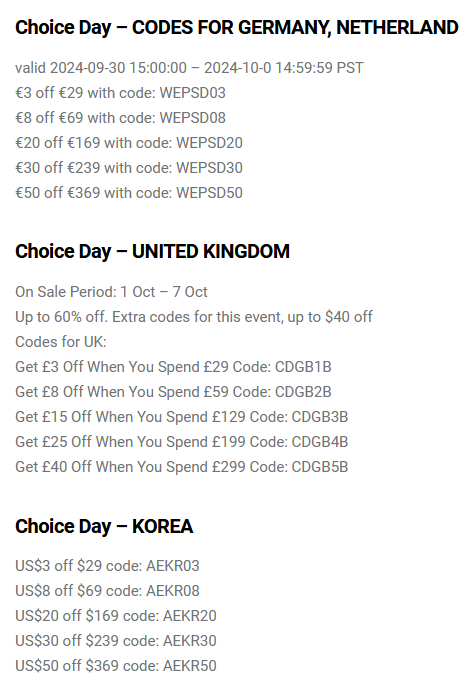Click the US$50 off AEKR50 line
This screenshot has width=468, height=685.
pos(116,665)
